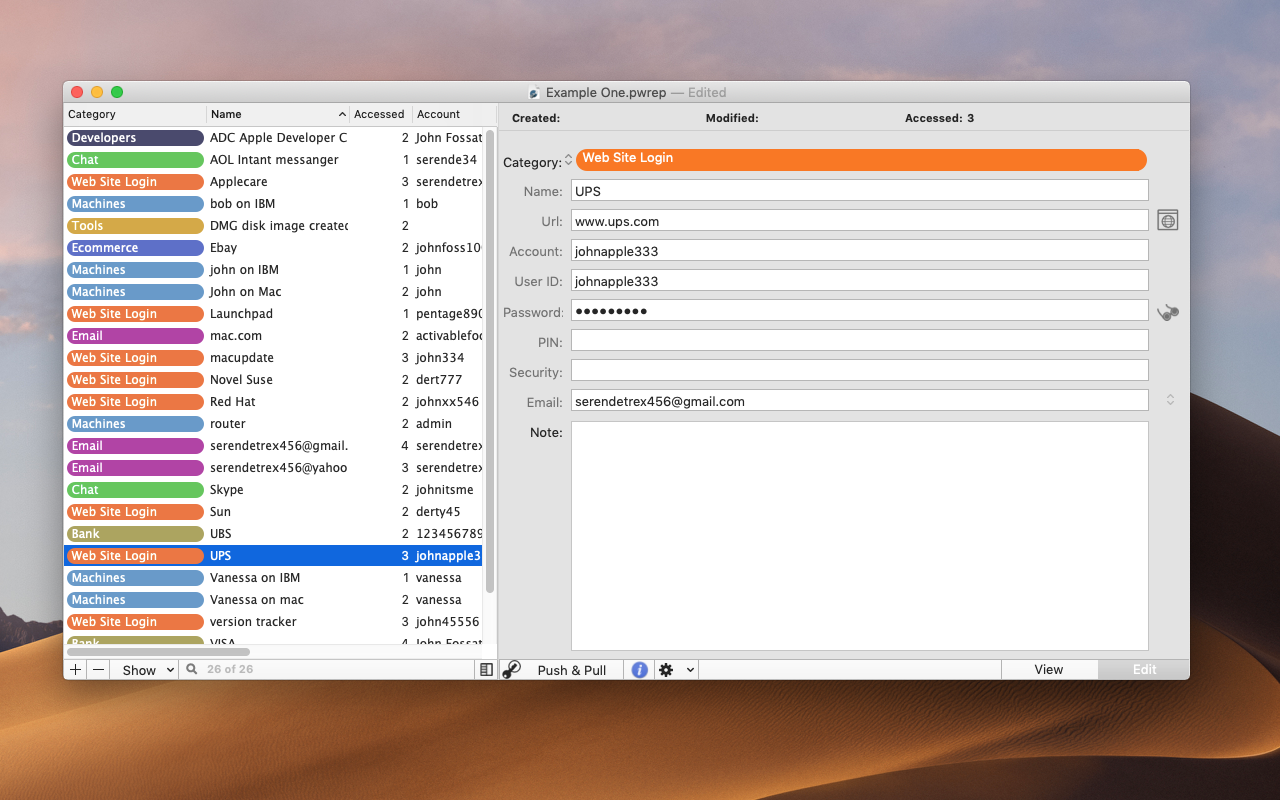Remove the selected record with minus button
1280x800 pixels.
[98, 670]
